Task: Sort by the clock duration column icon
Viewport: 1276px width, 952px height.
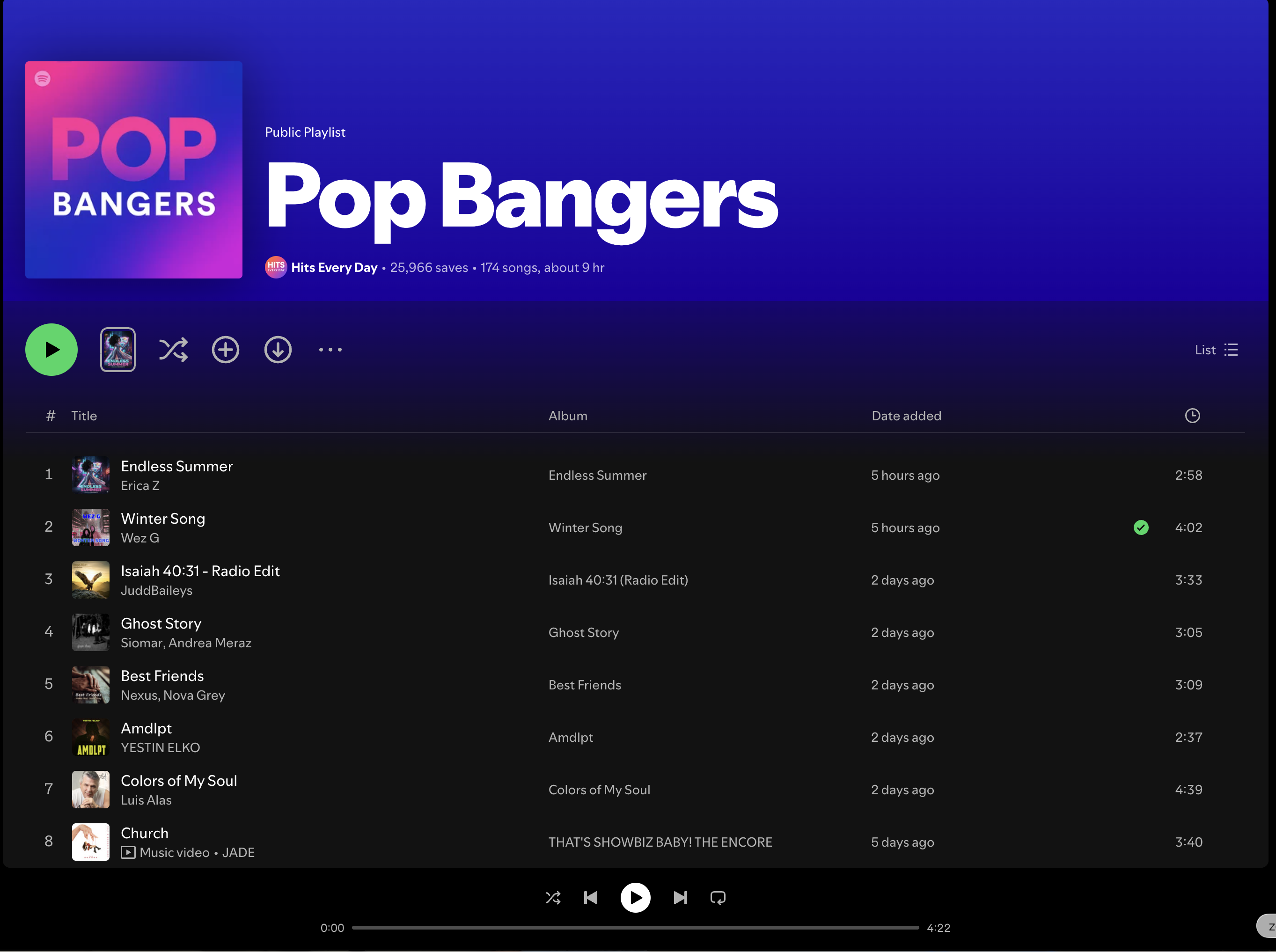Action: pos(1192,416)
